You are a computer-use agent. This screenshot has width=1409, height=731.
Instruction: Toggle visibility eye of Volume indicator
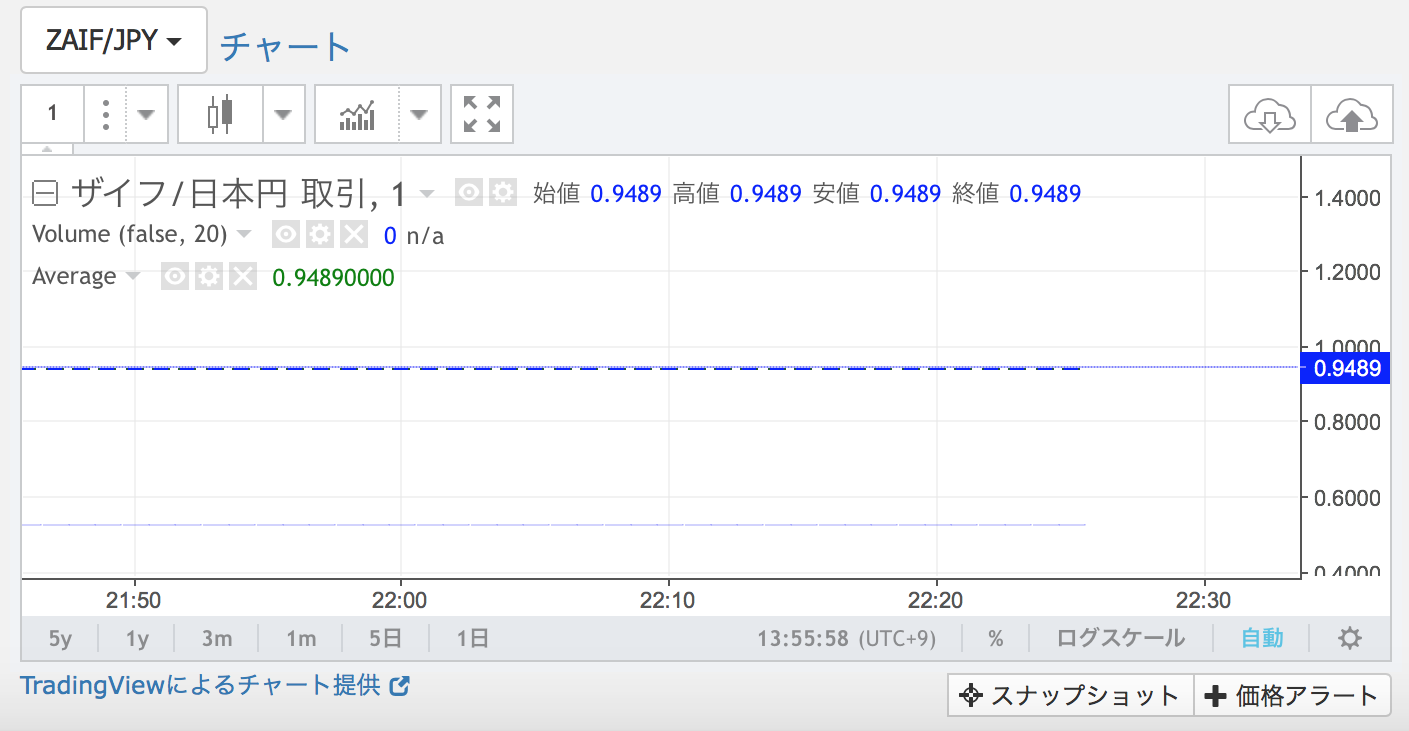point(287,235)
